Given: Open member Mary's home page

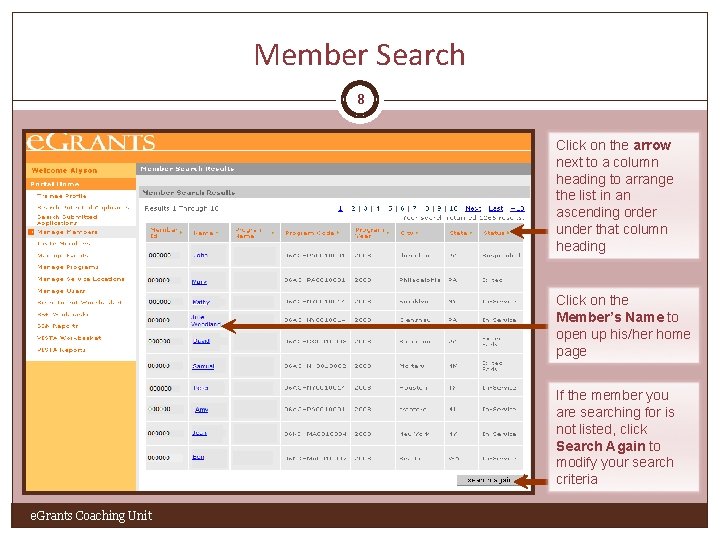Looking at the screenshot, I should [x=199, y=281].
